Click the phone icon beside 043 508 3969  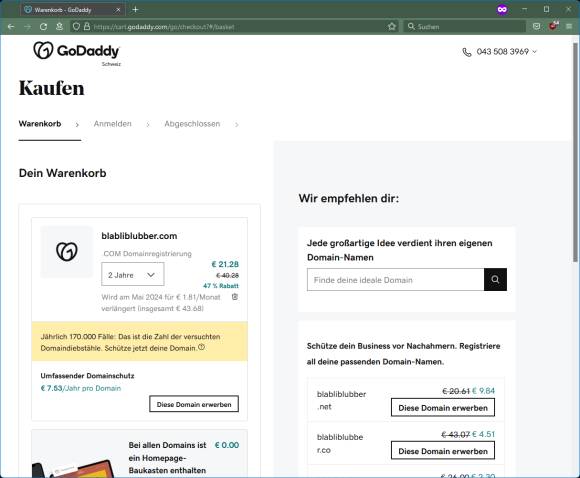click(x=467, y=52)
